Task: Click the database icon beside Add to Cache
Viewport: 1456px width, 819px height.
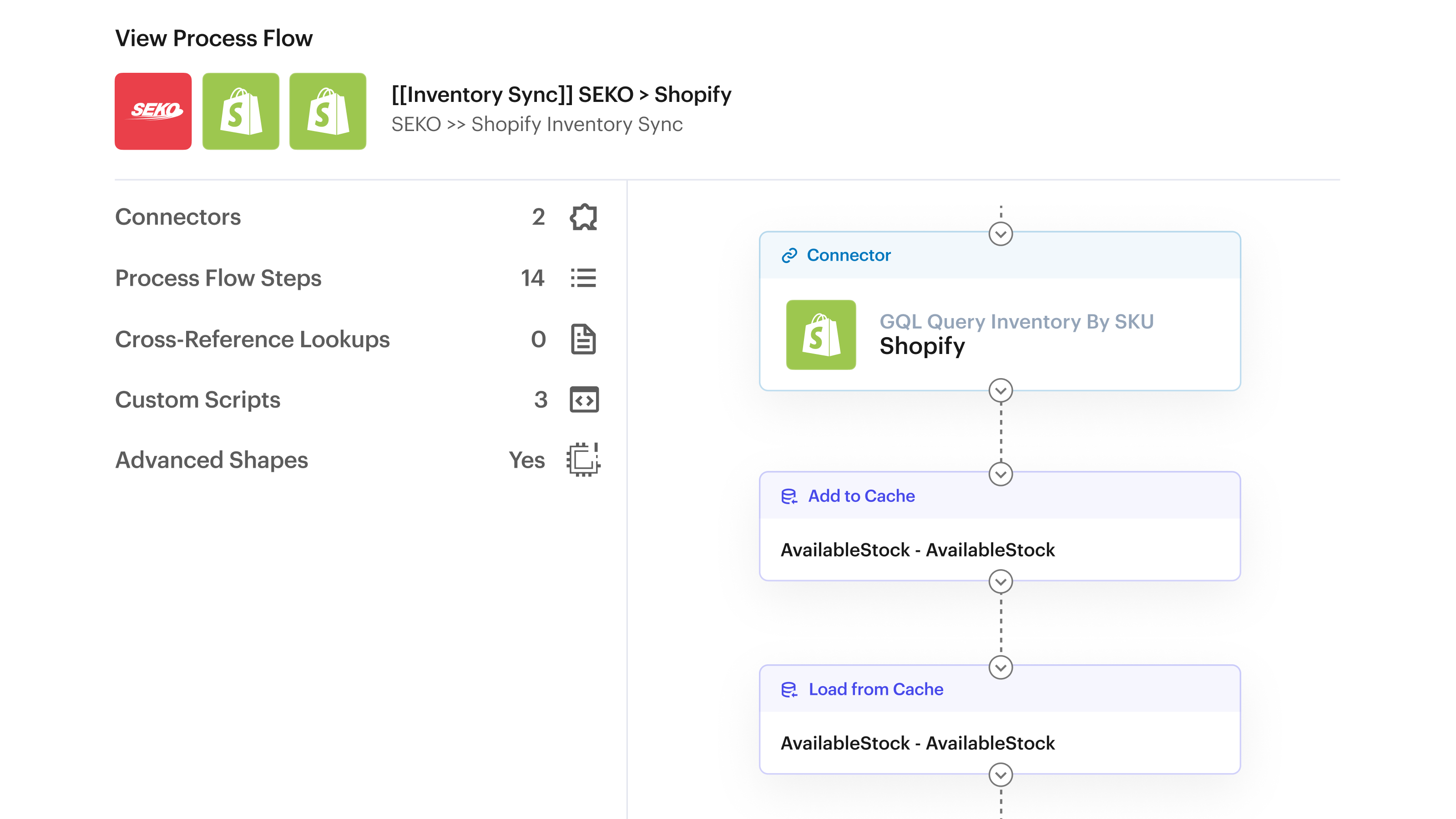Action: (x=789, y=496)
